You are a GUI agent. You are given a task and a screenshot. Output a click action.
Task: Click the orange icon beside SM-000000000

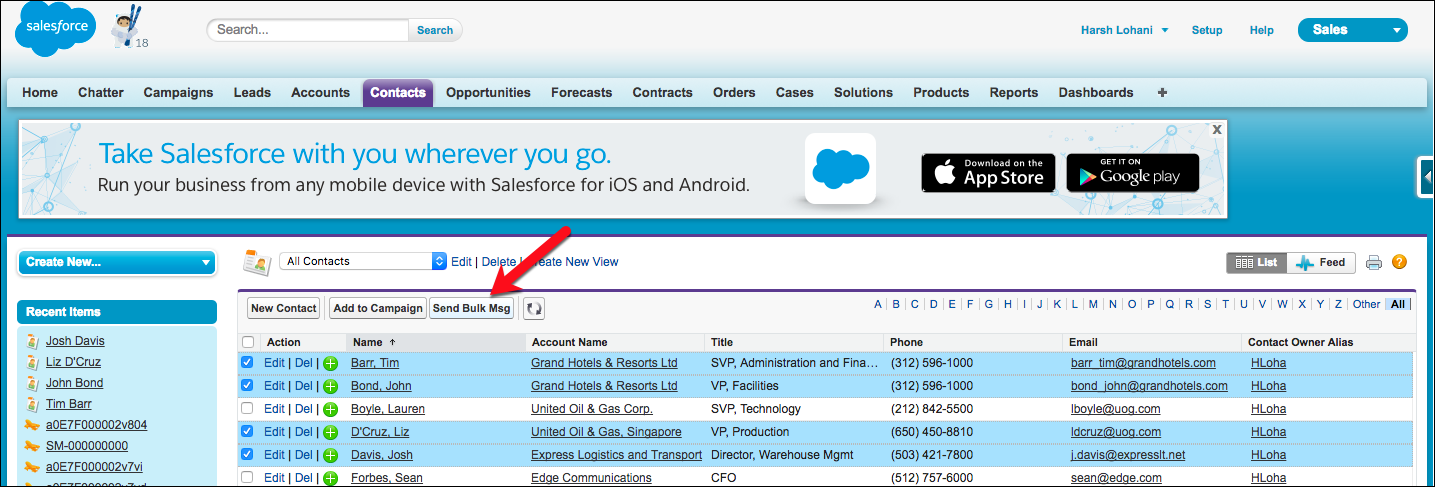32,446
